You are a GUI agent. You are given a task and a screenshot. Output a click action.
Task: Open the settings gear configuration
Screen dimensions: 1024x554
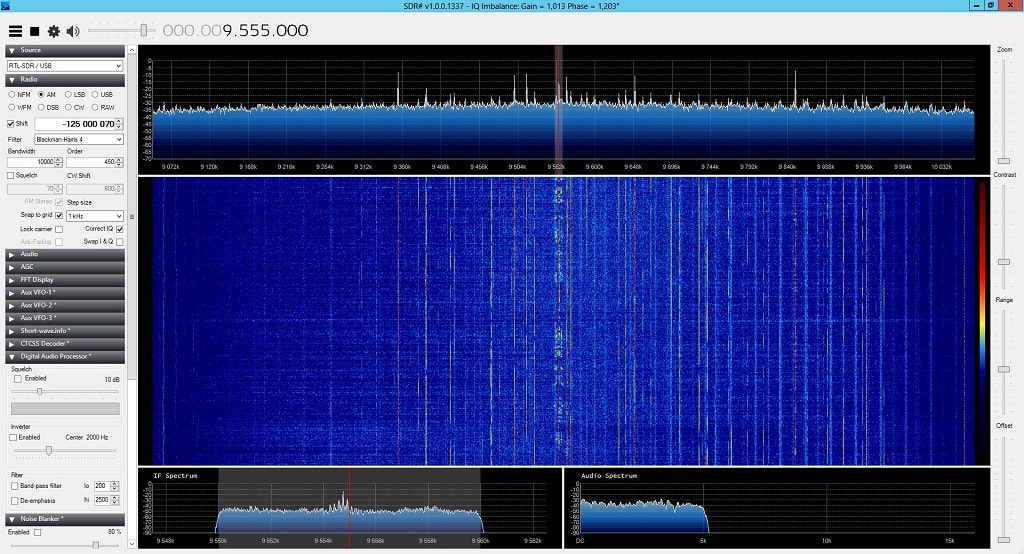coord(54,31)
